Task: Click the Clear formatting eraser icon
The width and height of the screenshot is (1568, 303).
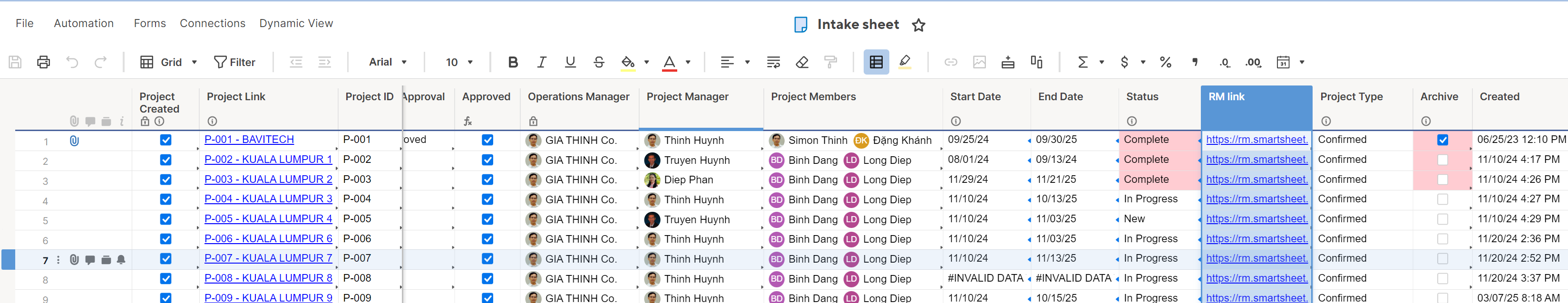Action: pyautogui.click(x=802, y=62)
